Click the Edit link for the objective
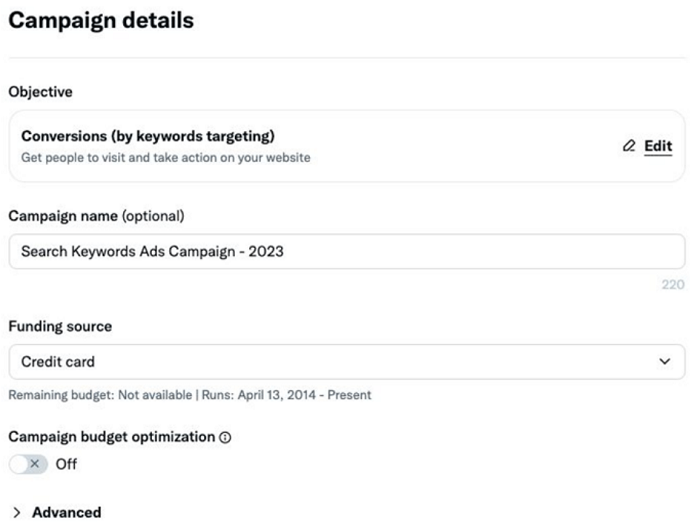 [658, 146]
